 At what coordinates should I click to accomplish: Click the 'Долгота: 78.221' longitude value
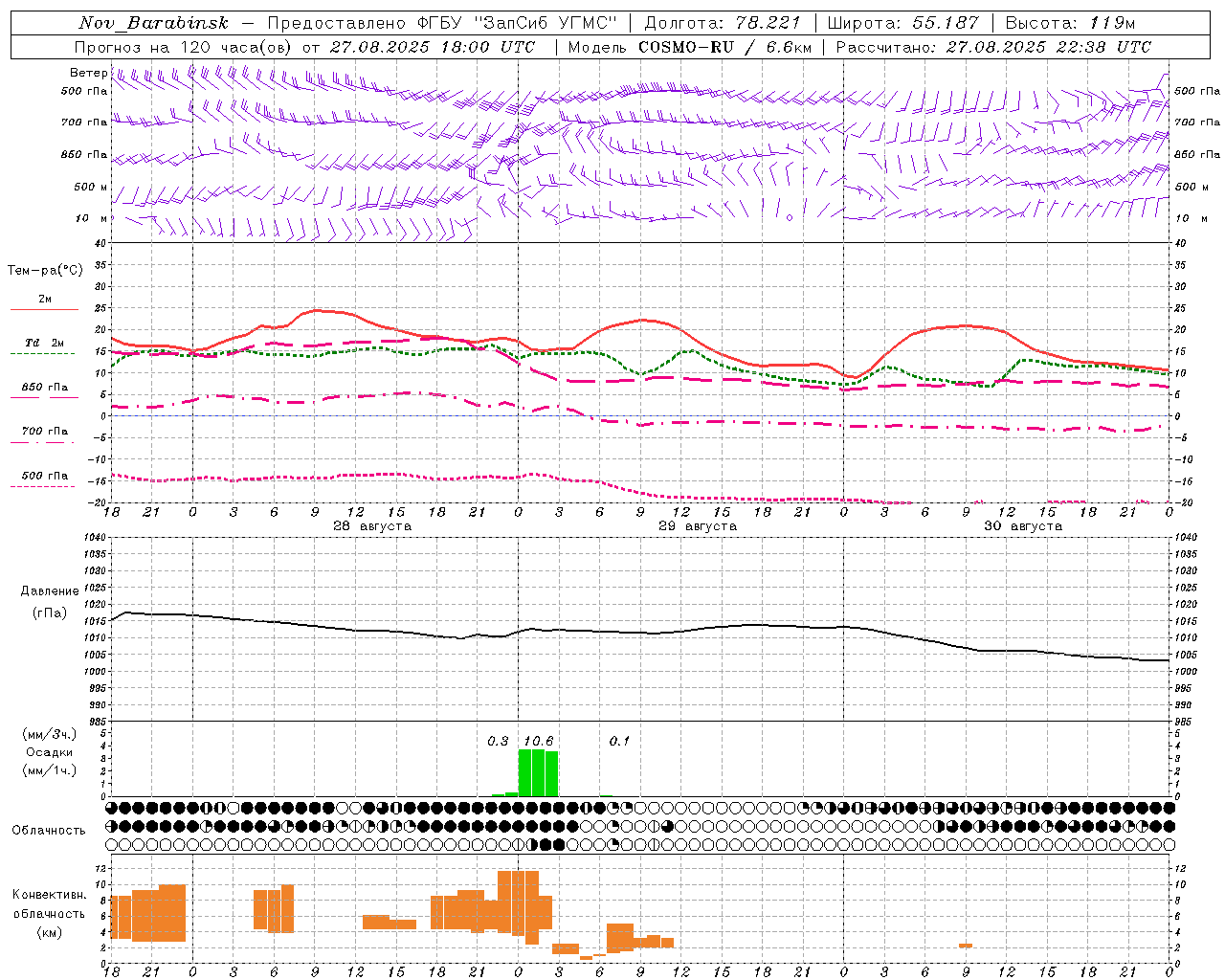coord(723,23)
